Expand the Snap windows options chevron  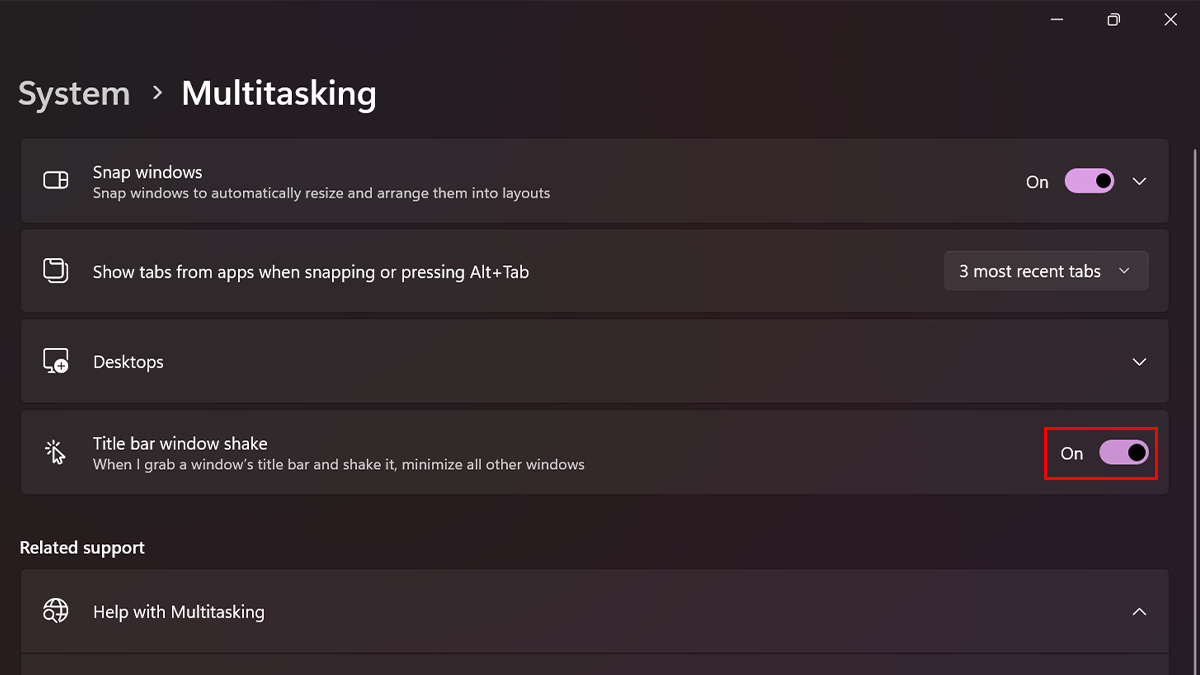[1139, 181]
